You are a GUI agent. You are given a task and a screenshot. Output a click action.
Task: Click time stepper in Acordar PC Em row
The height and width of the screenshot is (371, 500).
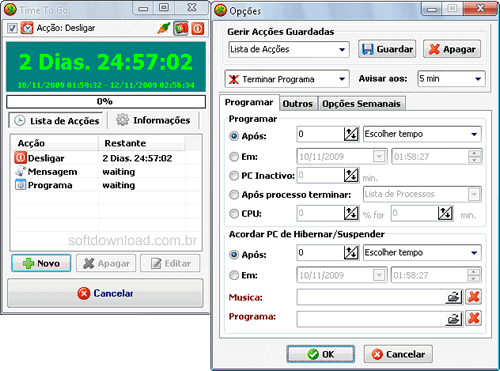click(474, 275)
